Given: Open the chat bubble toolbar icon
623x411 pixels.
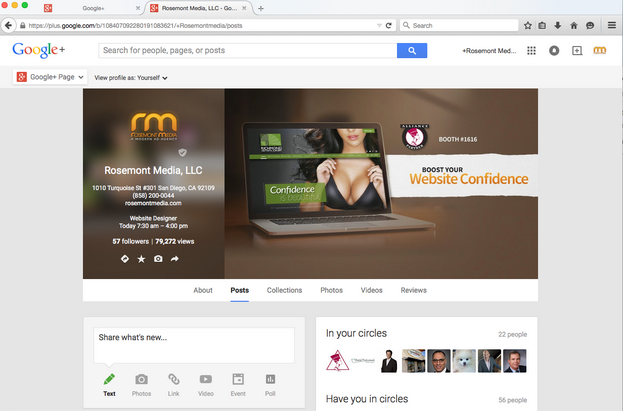Looking at the screenshot, I should click(x=590, y=25).
